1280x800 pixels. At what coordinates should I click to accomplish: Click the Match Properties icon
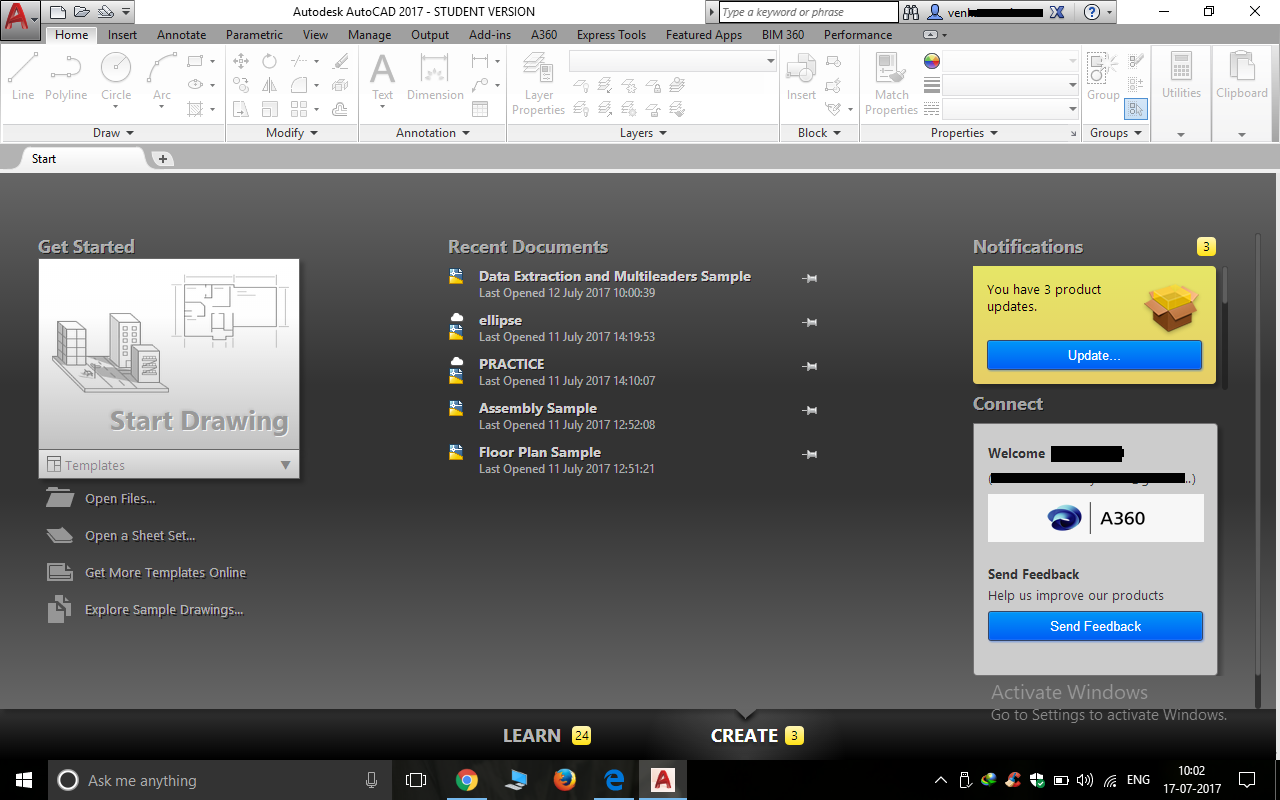click(x=891, y=84)
